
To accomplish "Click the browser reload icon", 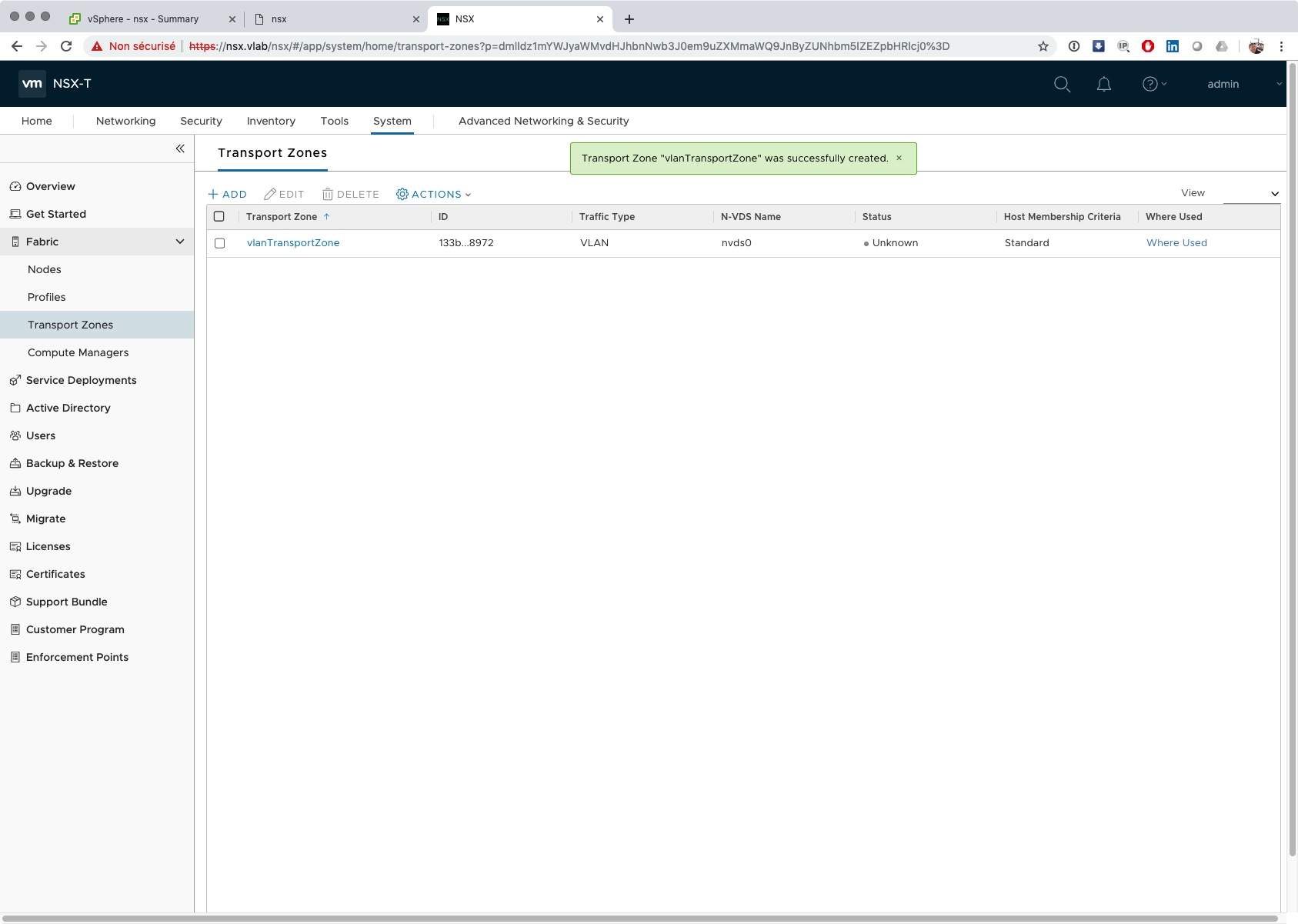I will [66, 46].
